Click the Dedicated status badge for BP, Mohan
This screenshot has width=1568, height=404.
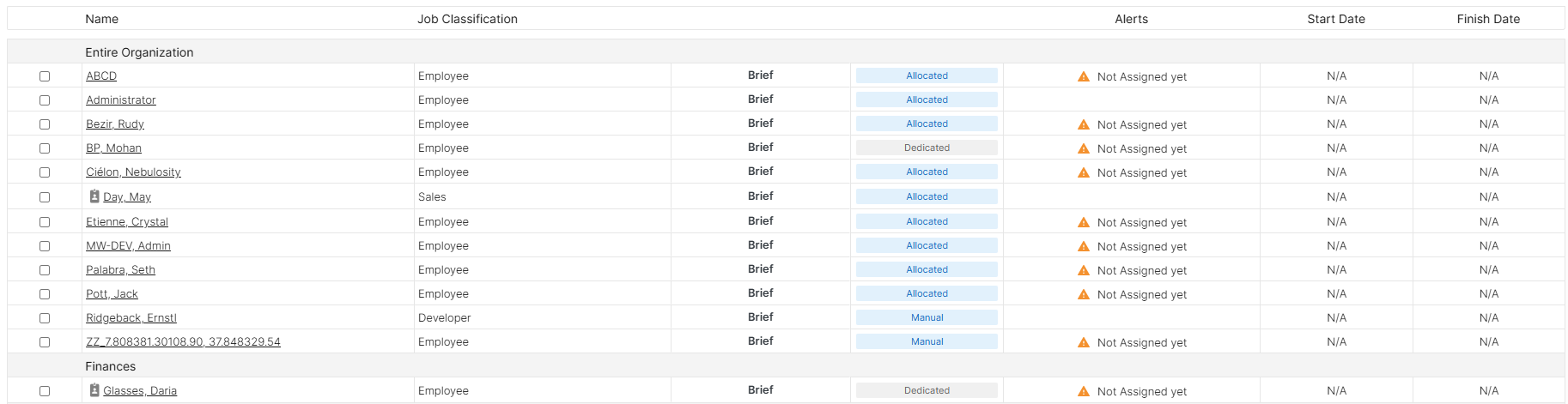[927, 148]
